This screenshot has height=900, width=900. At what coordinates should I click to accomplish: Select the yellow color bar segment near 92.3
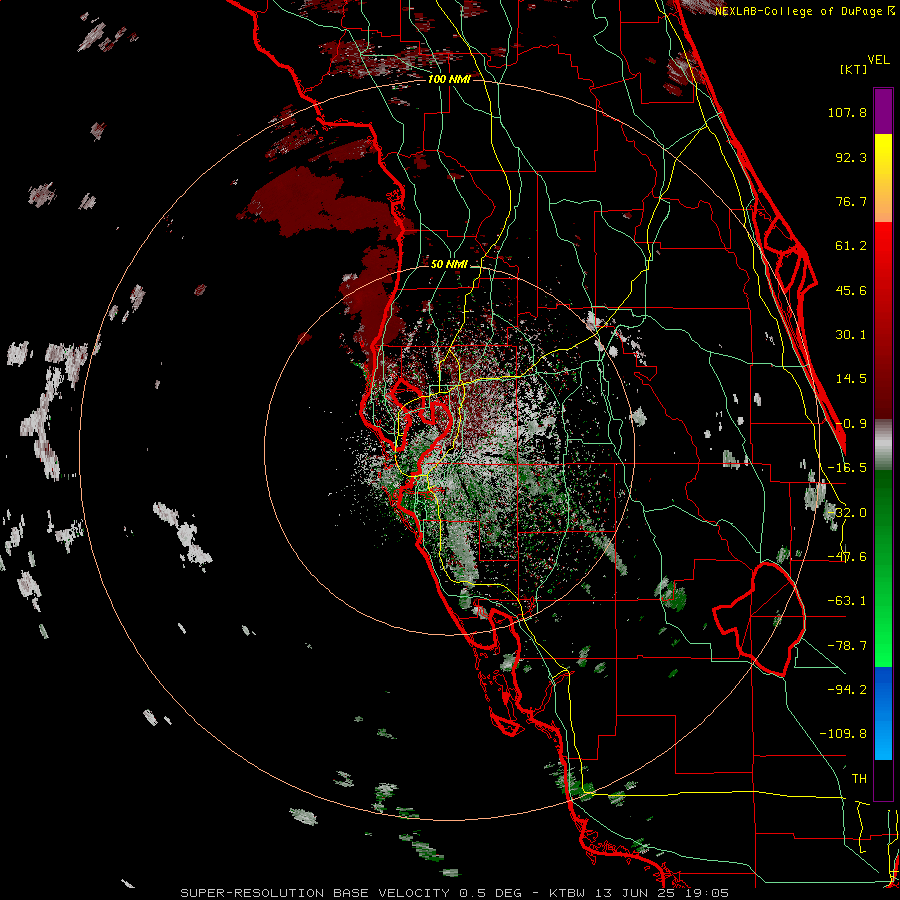pyautogui.click(x=883, y=156)
